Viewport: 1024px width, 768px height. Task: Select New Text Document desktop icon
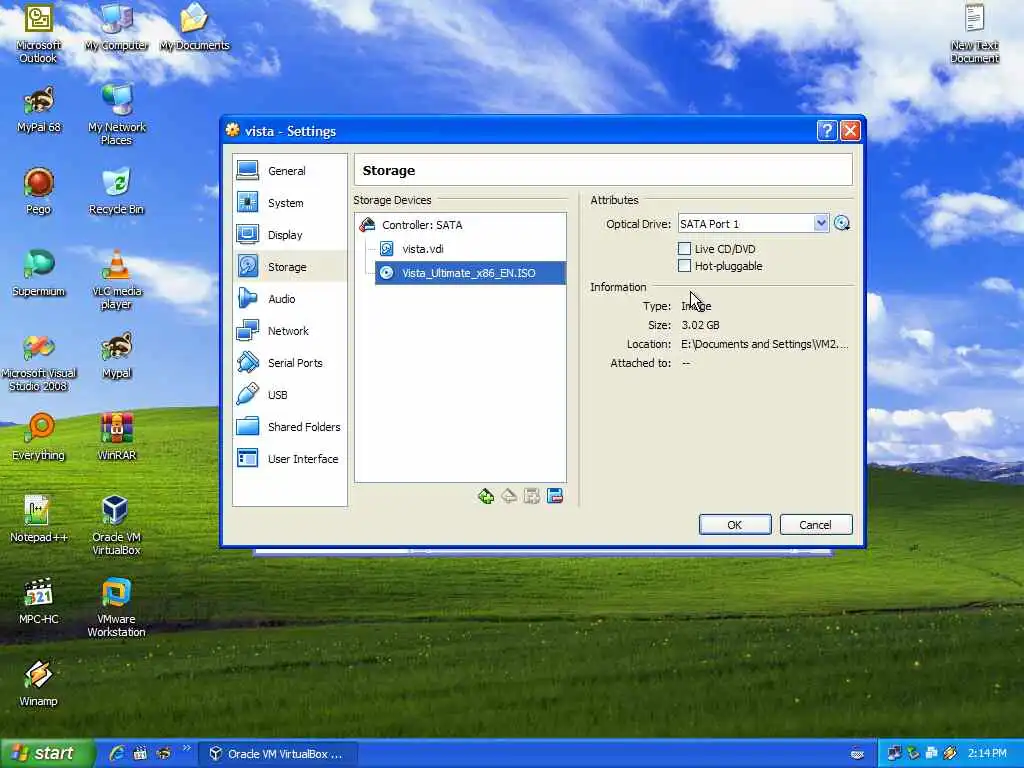click(x=974, y=34)
